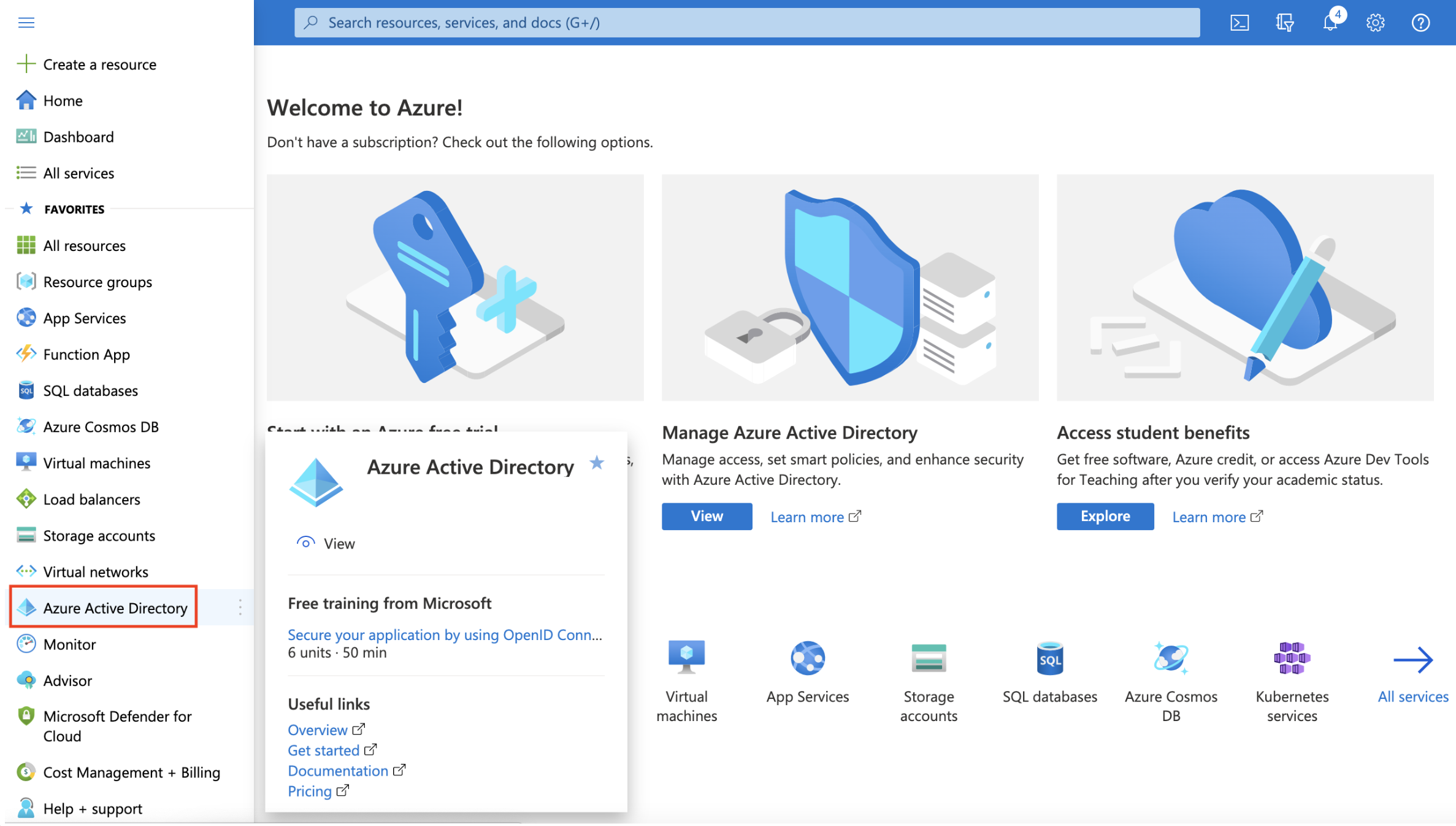The height and width of the screenshot is (826, 1456).
Task: Go to Dashboard from the sidebar
Action: [79, 136]
